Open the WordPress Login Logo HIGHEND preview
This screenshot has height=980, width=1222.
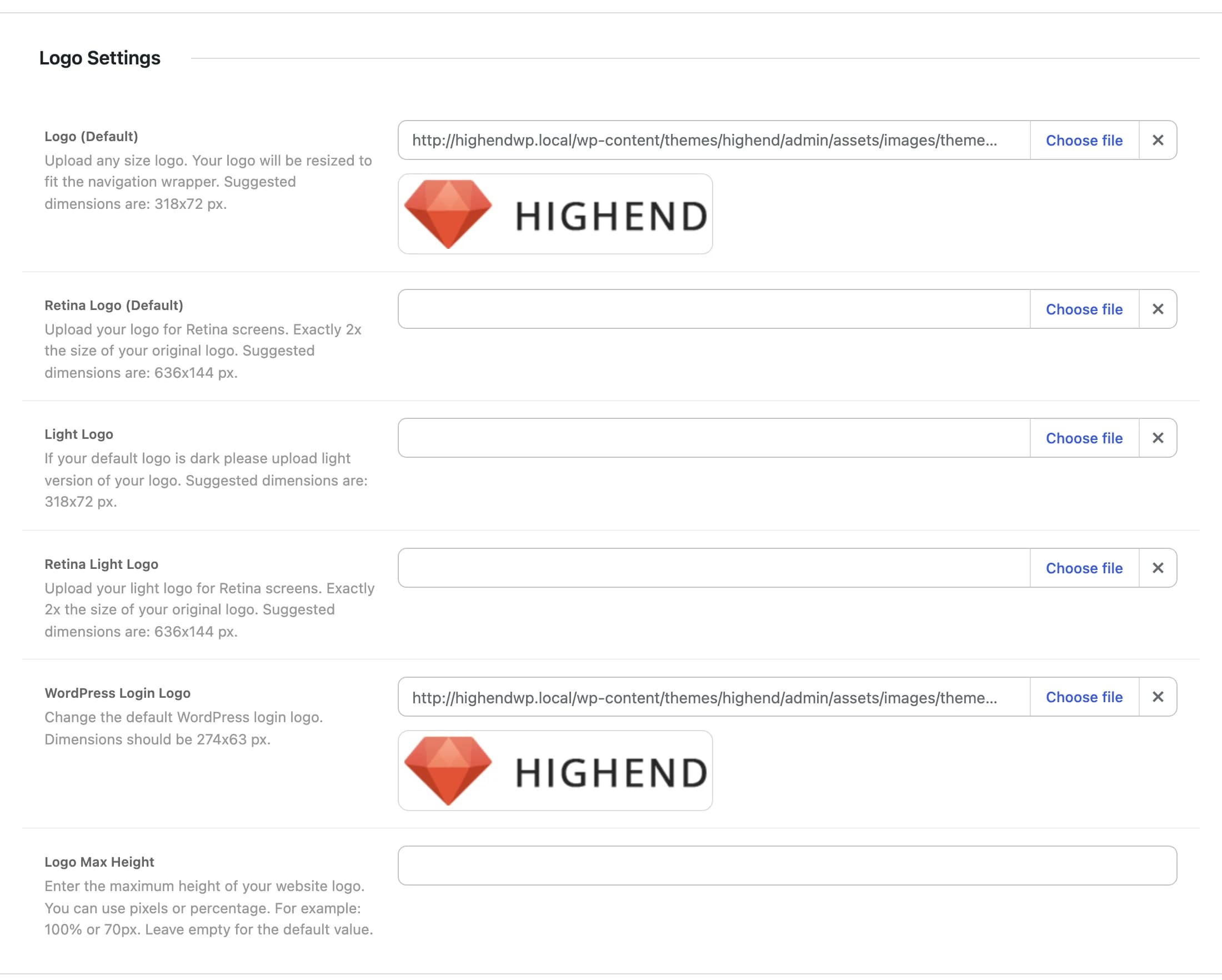pos(555,771)
